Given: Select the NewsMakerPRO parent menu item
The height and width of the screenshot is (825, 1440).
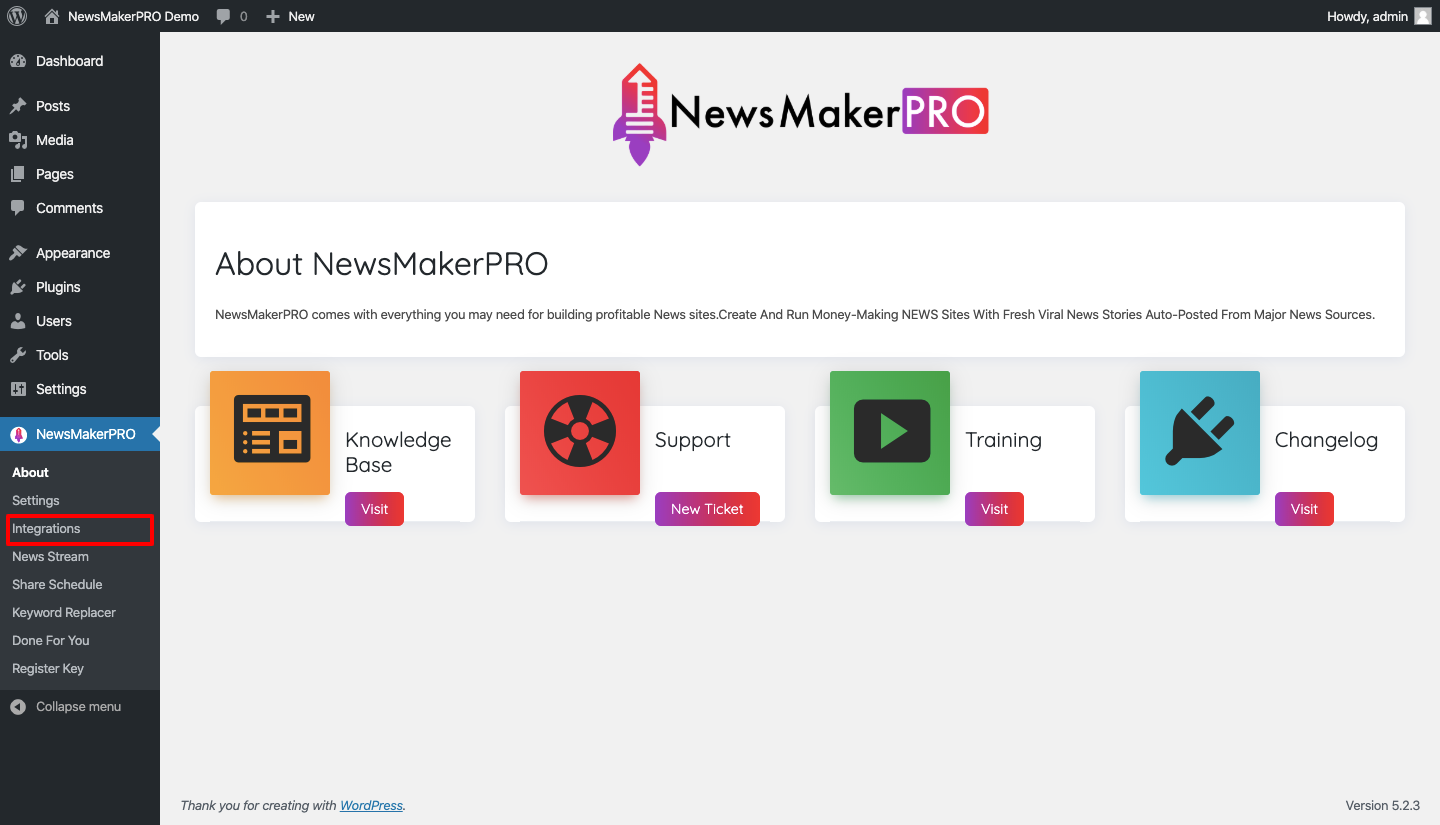Looking at the screenshot, I should (80, 434).
